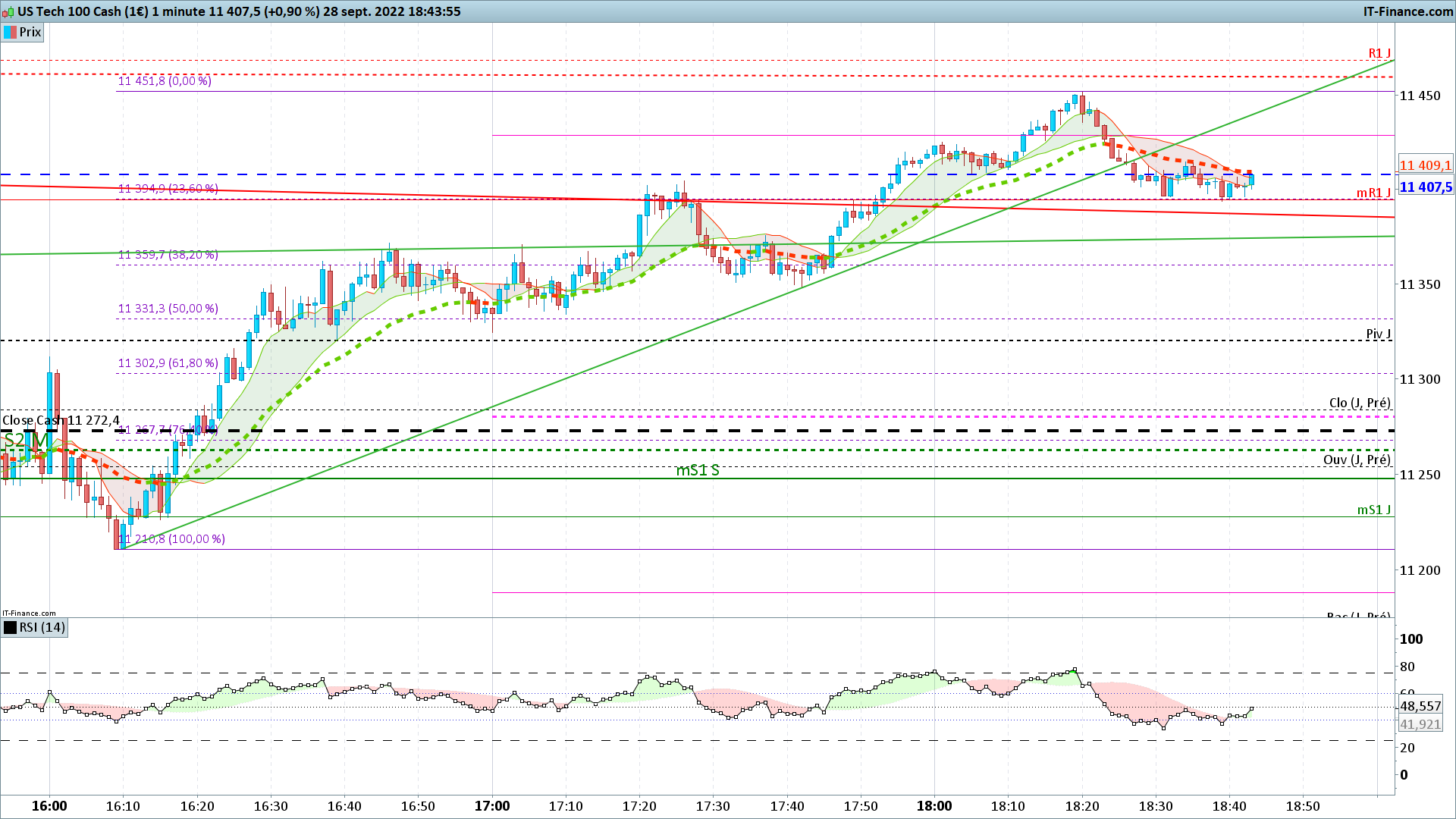Screen dimensions: 1456x819
Task: Click the RSI (14) black square icon
Action: 10,628
